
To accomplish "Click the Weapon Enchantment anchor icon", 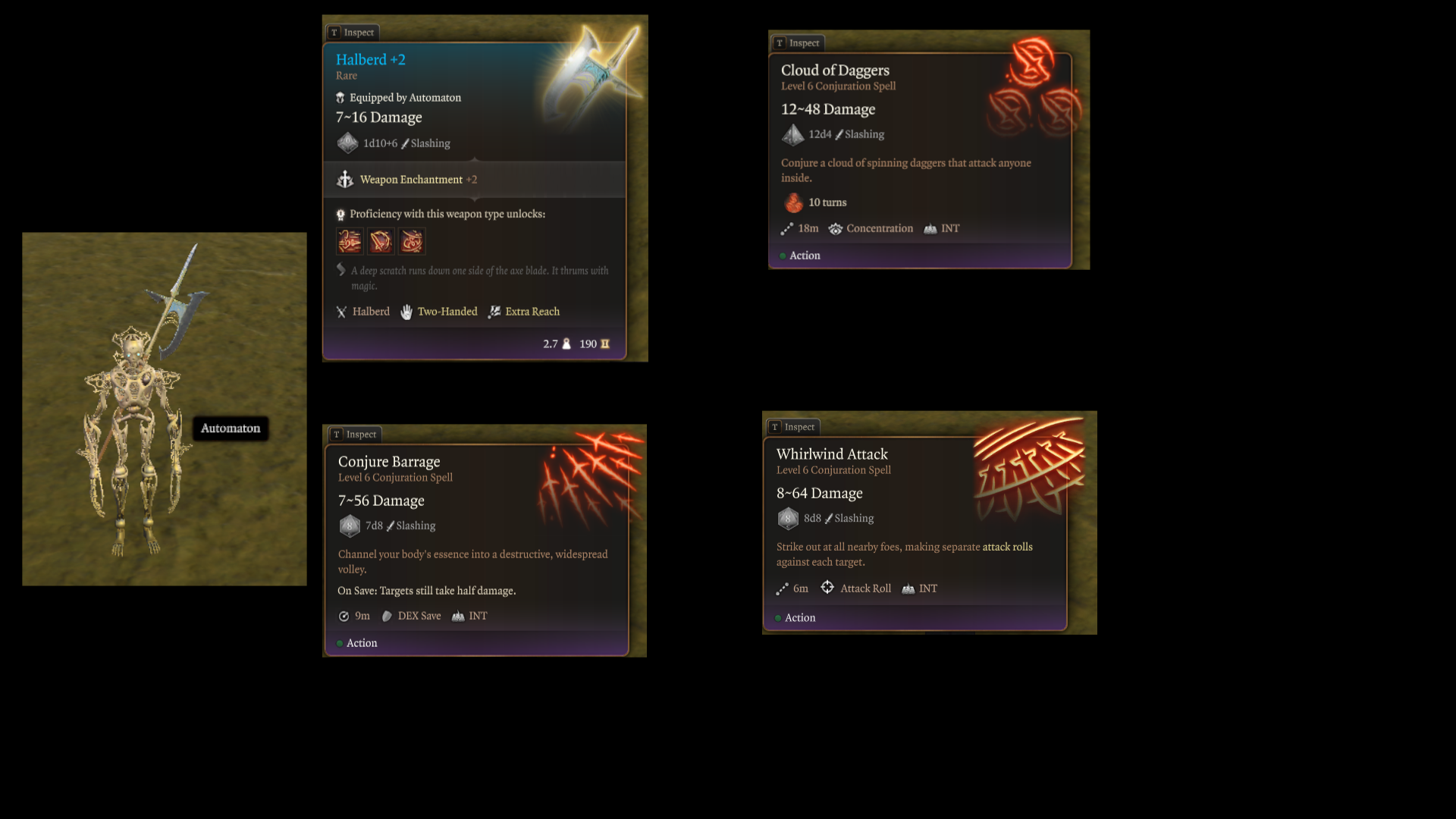I will (345, 180).
